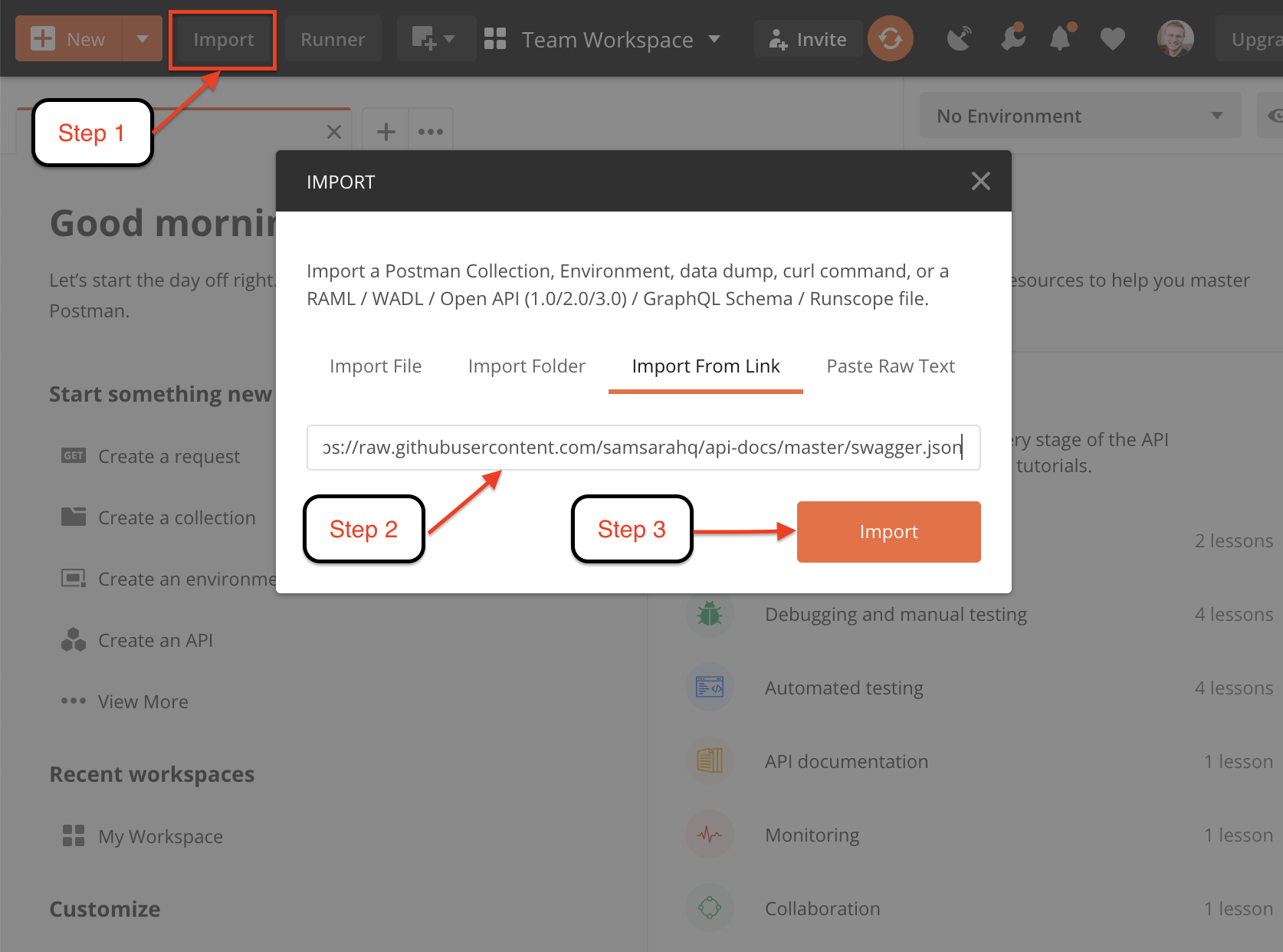
Task: Switch to the Import File tab
Action: click(376, 366)
